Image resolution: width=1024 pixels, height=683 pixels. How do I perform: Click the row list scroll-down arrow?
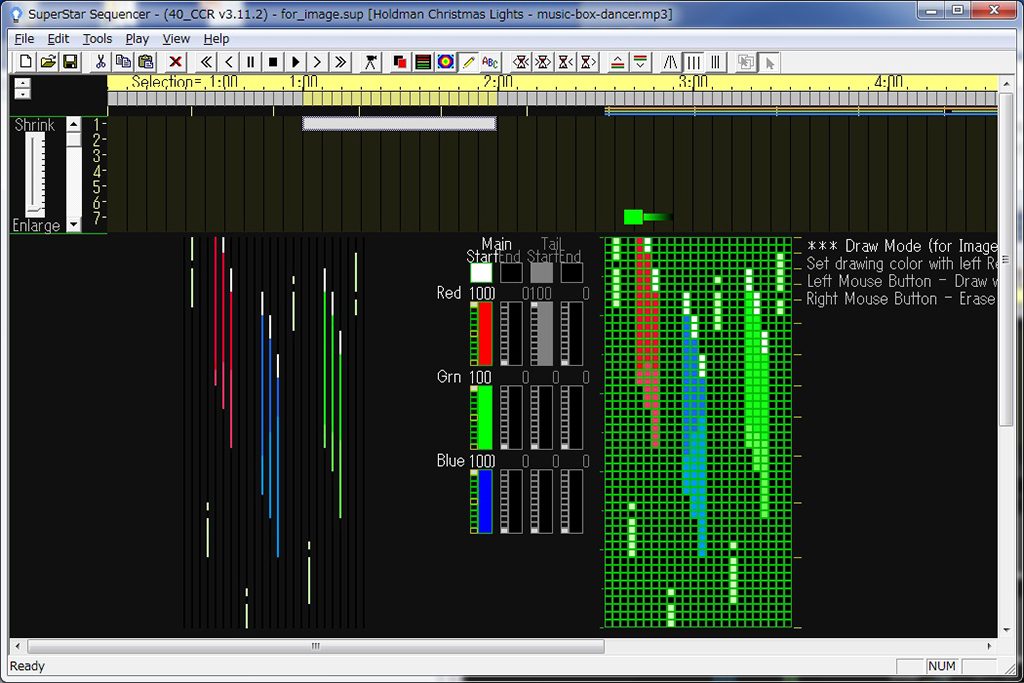74,224
